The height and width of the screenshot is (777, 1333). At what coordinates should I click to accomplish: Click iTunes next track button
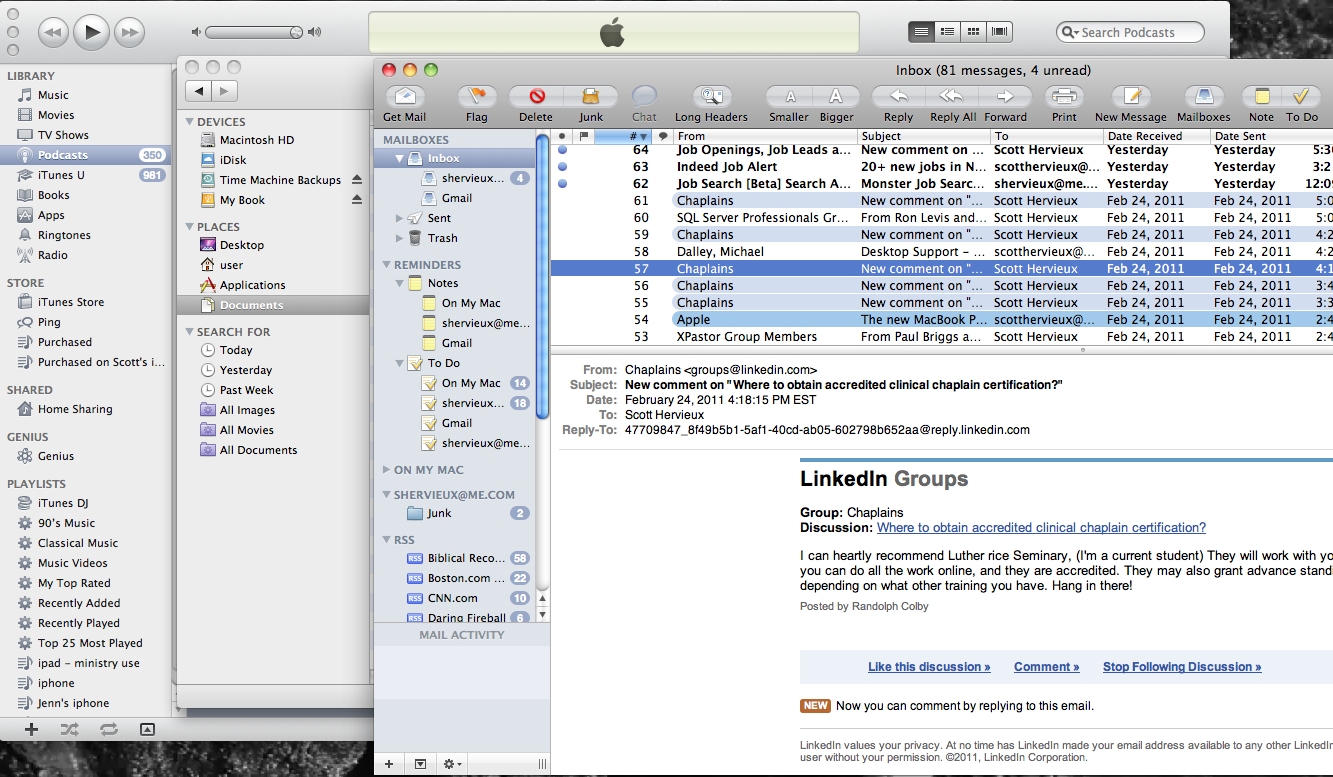(130, 32)
